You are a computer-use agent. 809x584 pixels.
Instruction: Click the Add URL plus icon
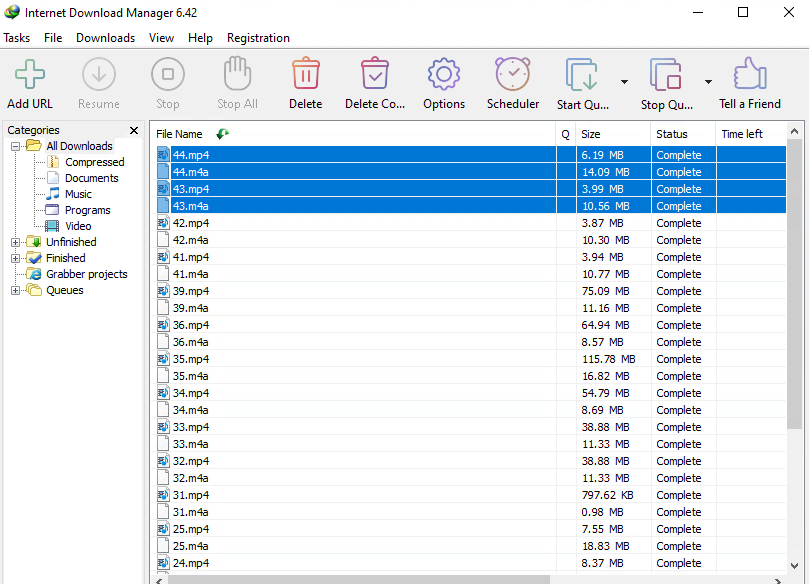30,74
